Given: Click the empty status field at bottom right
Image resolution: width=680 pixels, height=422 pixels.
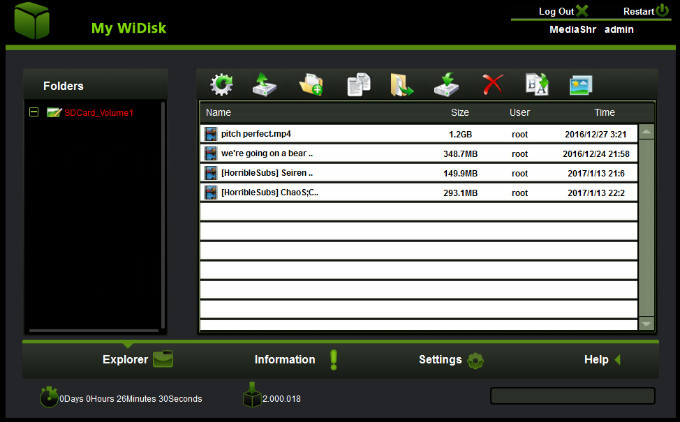Looking at the screenshot, I should pyautogui.click(x=572, y=396).
